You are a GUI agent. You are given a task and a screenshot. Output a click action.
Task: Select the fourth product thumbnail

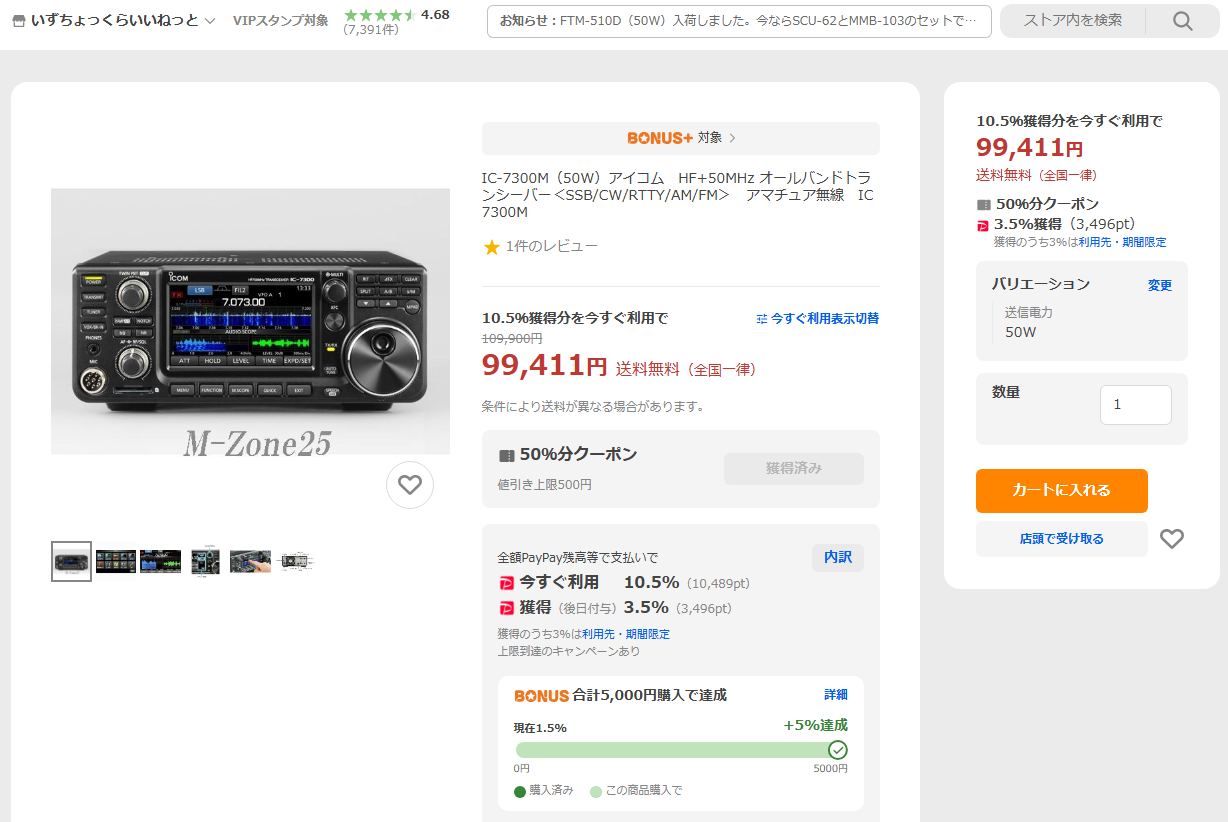(205, 560)
